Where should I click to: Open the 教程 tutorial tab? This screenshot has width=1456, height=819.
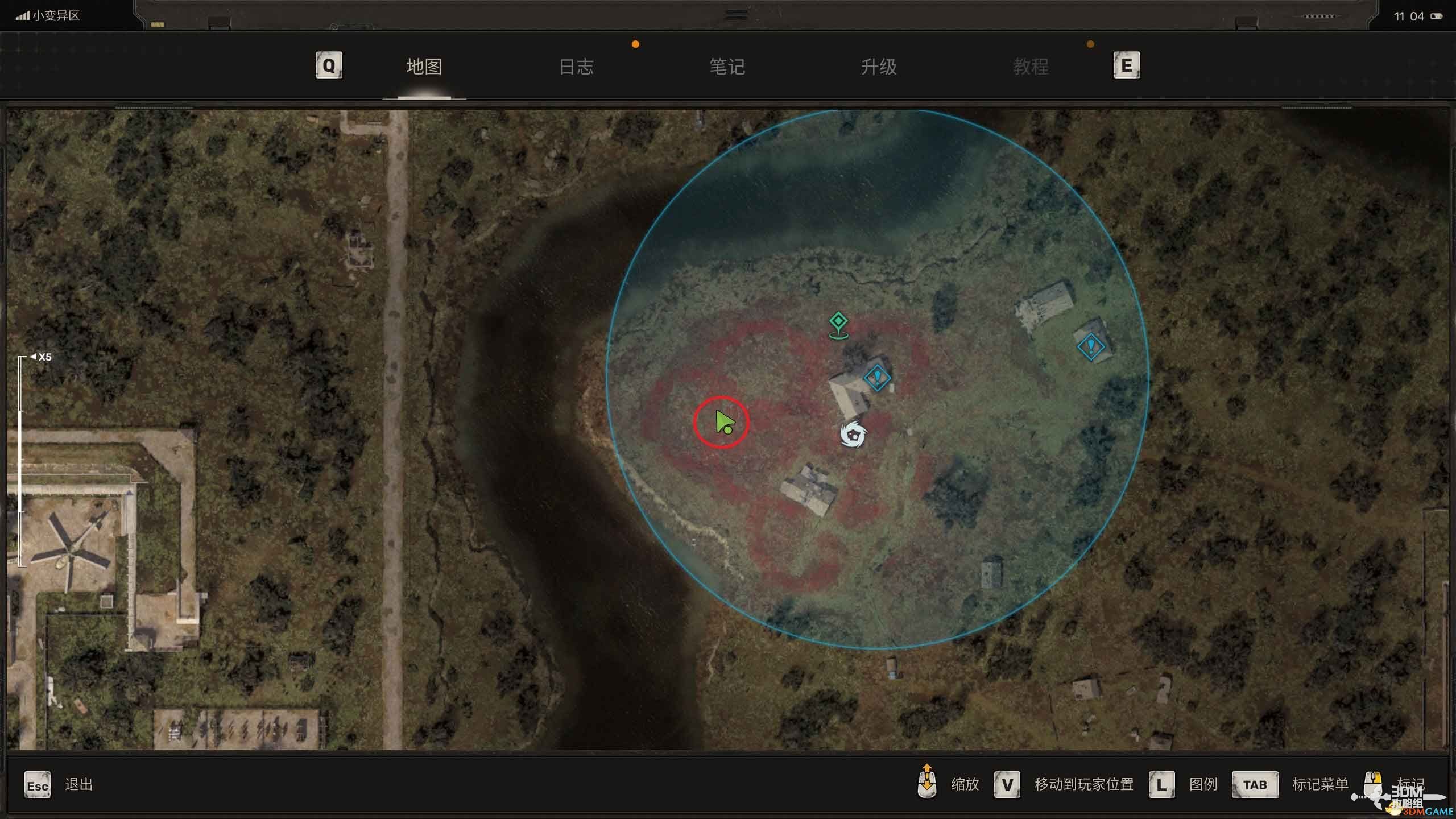coord(1031,67)
